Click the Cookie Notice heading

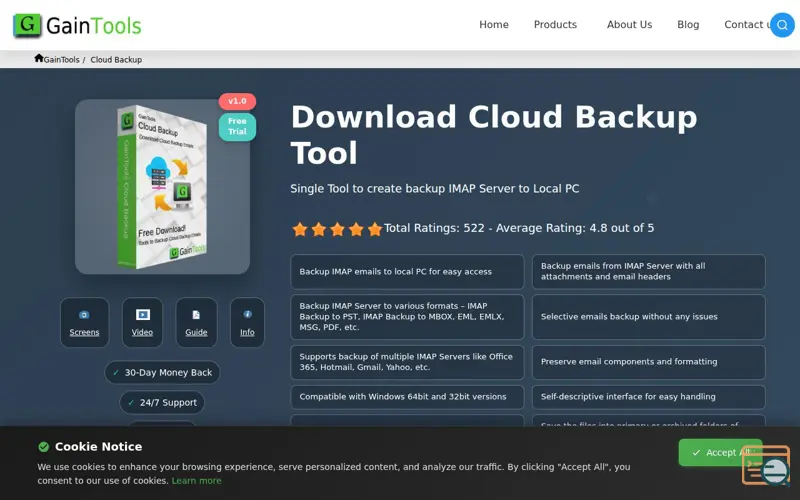point(98,447)
